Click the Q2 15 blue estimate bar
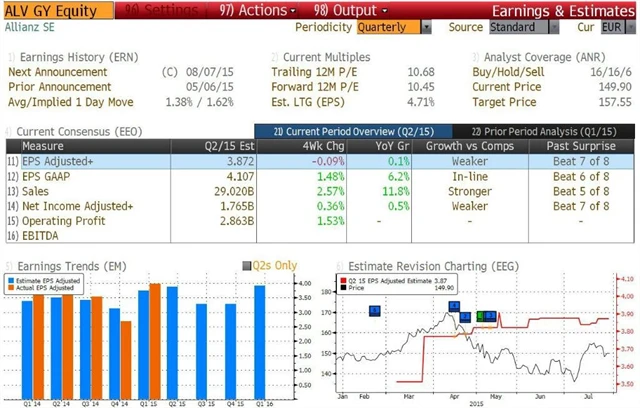640x408 pixels. coord(172,343)
